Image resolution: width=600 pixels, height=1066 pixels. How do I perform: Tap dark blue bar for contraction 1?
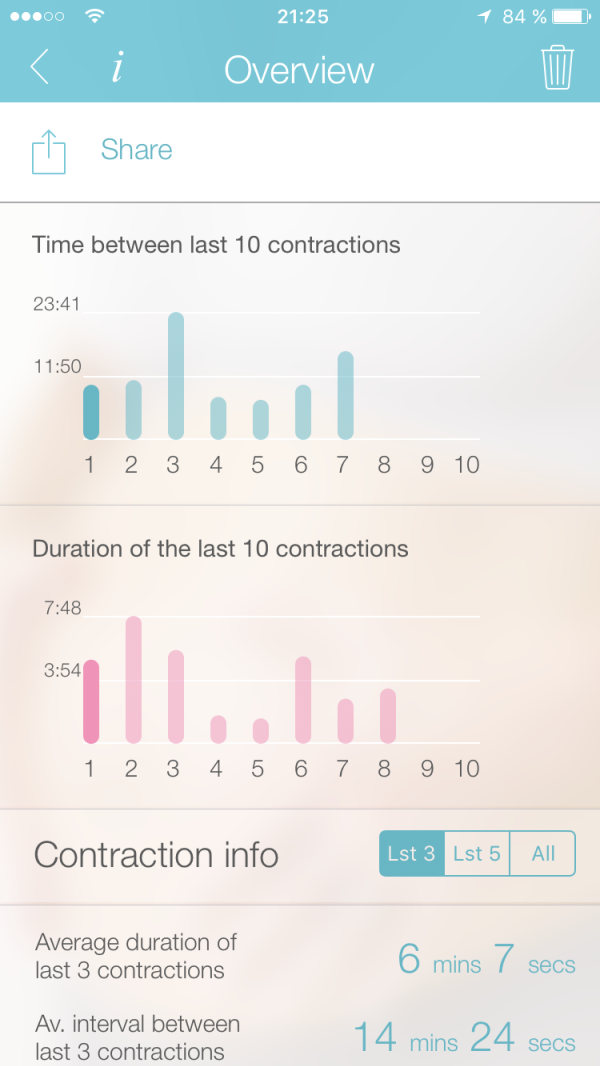[x=90, y=412]
